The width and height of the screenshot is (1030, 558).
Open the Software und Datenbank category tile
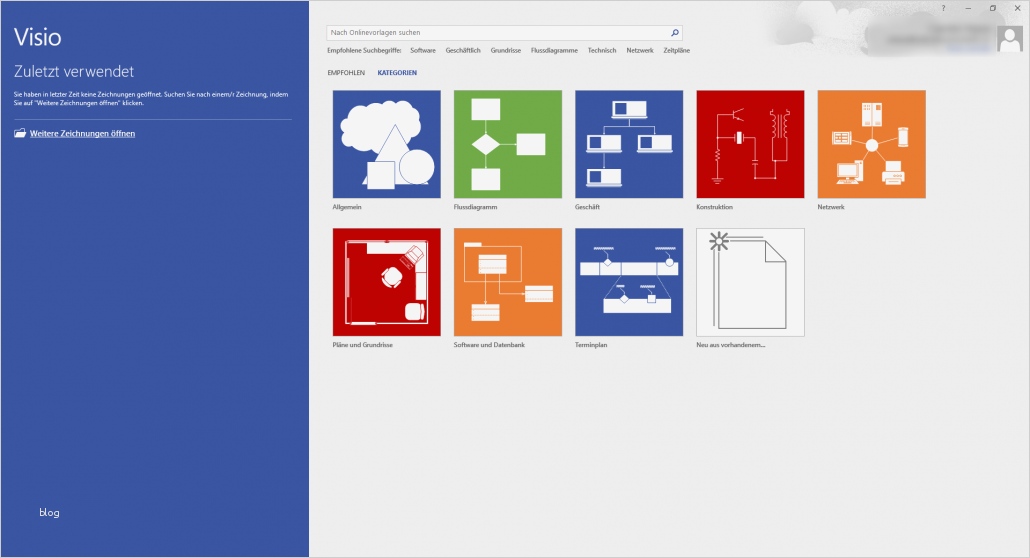pyautogui.click(x=508, y=282)
